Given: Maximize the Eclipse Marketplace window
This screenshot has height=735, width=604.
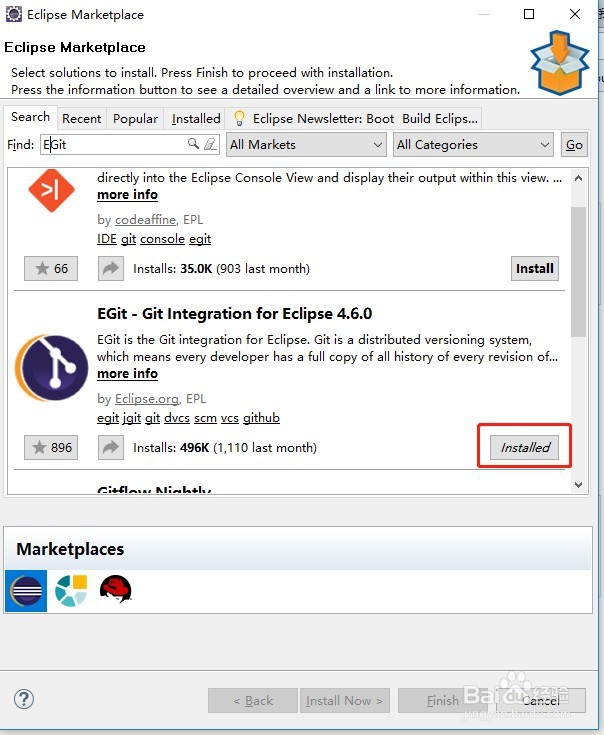Looking at the screenshot, I should coord(529,14).
